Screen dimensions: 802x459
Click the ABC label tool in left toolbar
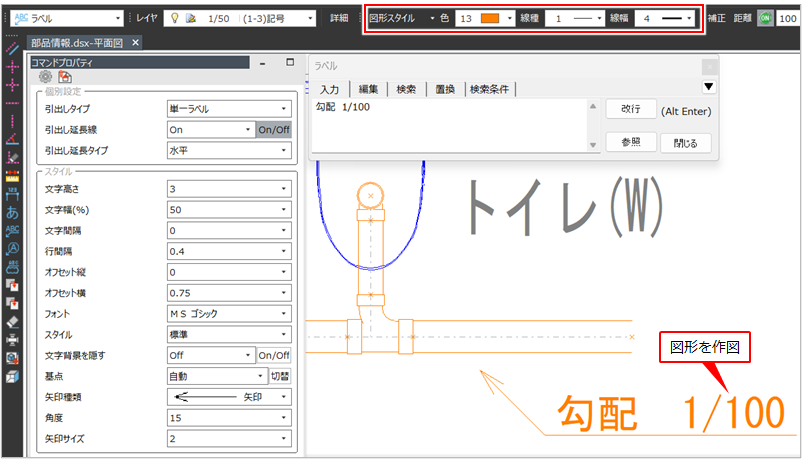point(12,230)
